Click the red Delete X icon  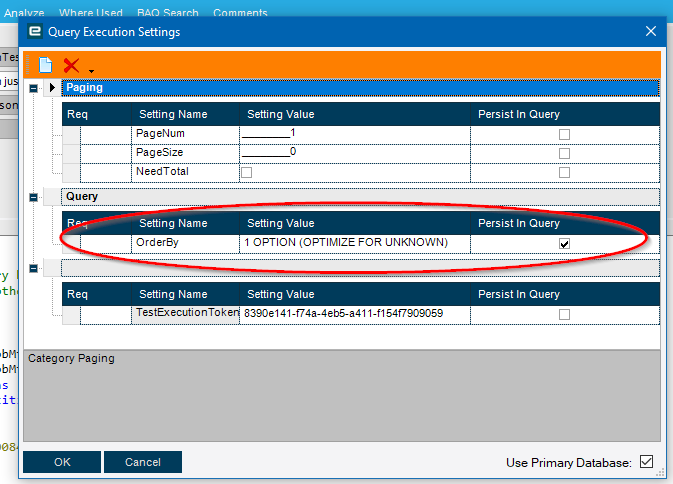coord(71,66)
